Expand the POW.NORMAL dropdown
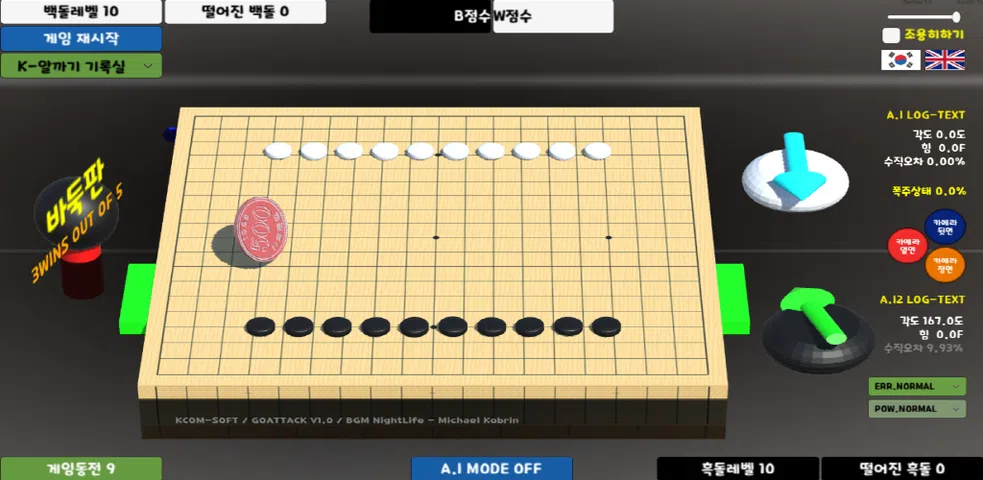The image size is (983, 480). click(917, 409)
